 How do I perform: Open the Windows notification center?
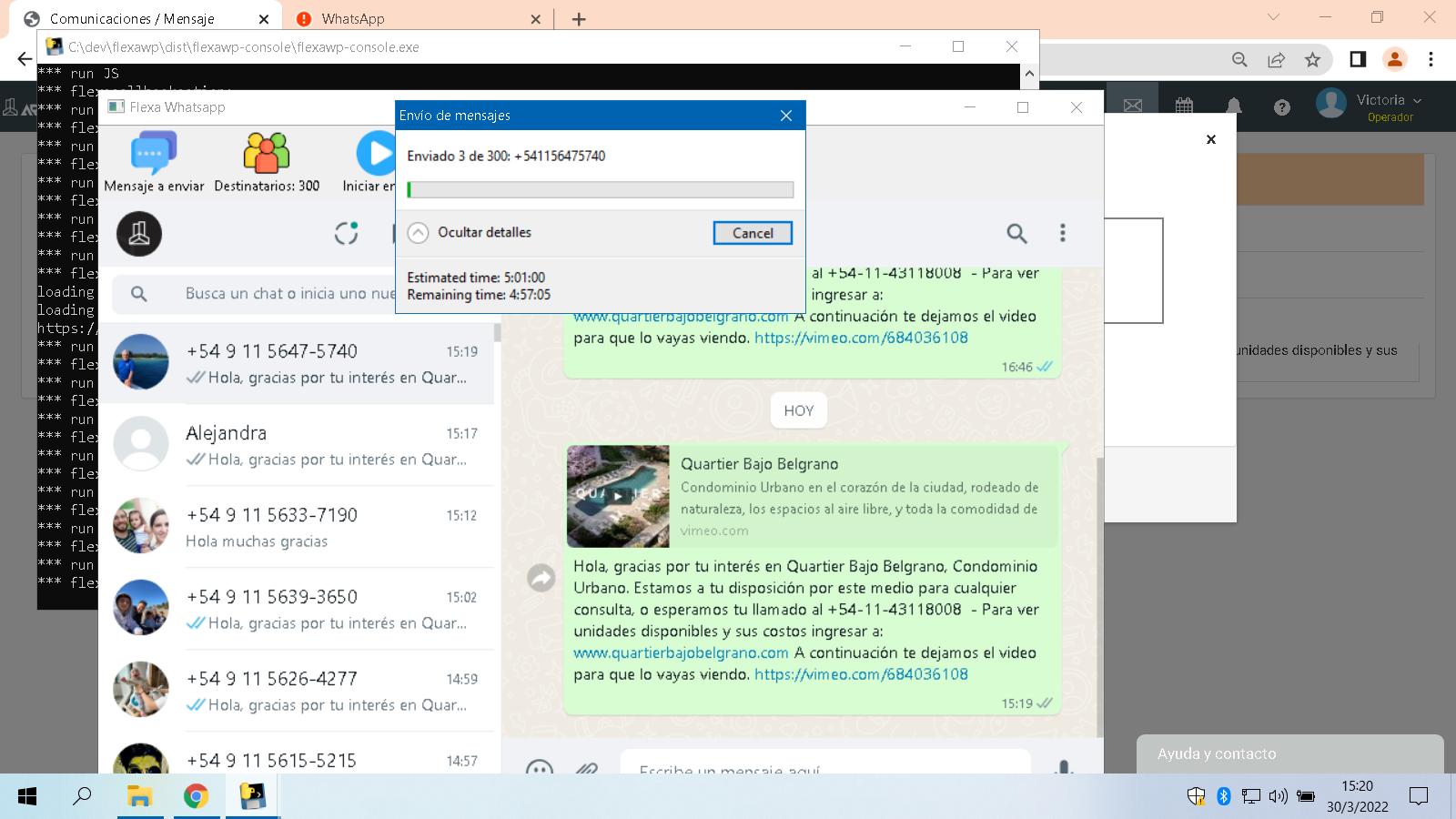1418,796
